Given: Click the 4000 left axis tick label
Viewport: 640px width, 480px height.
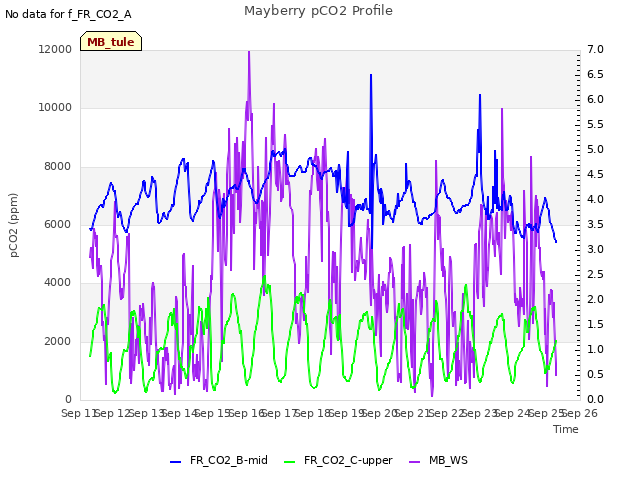Looking at the screenshot, I should tap(58, 282).
